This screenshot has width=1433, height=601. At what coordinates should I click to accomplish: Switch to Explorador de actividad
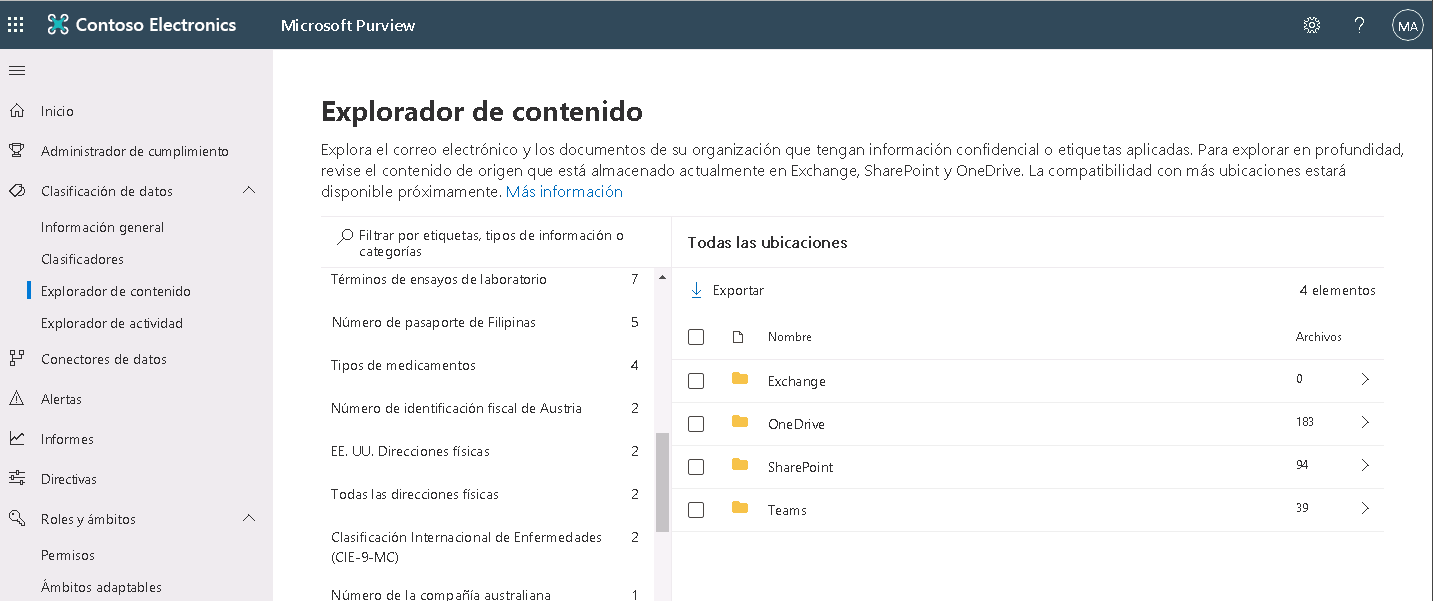[110, 323]
